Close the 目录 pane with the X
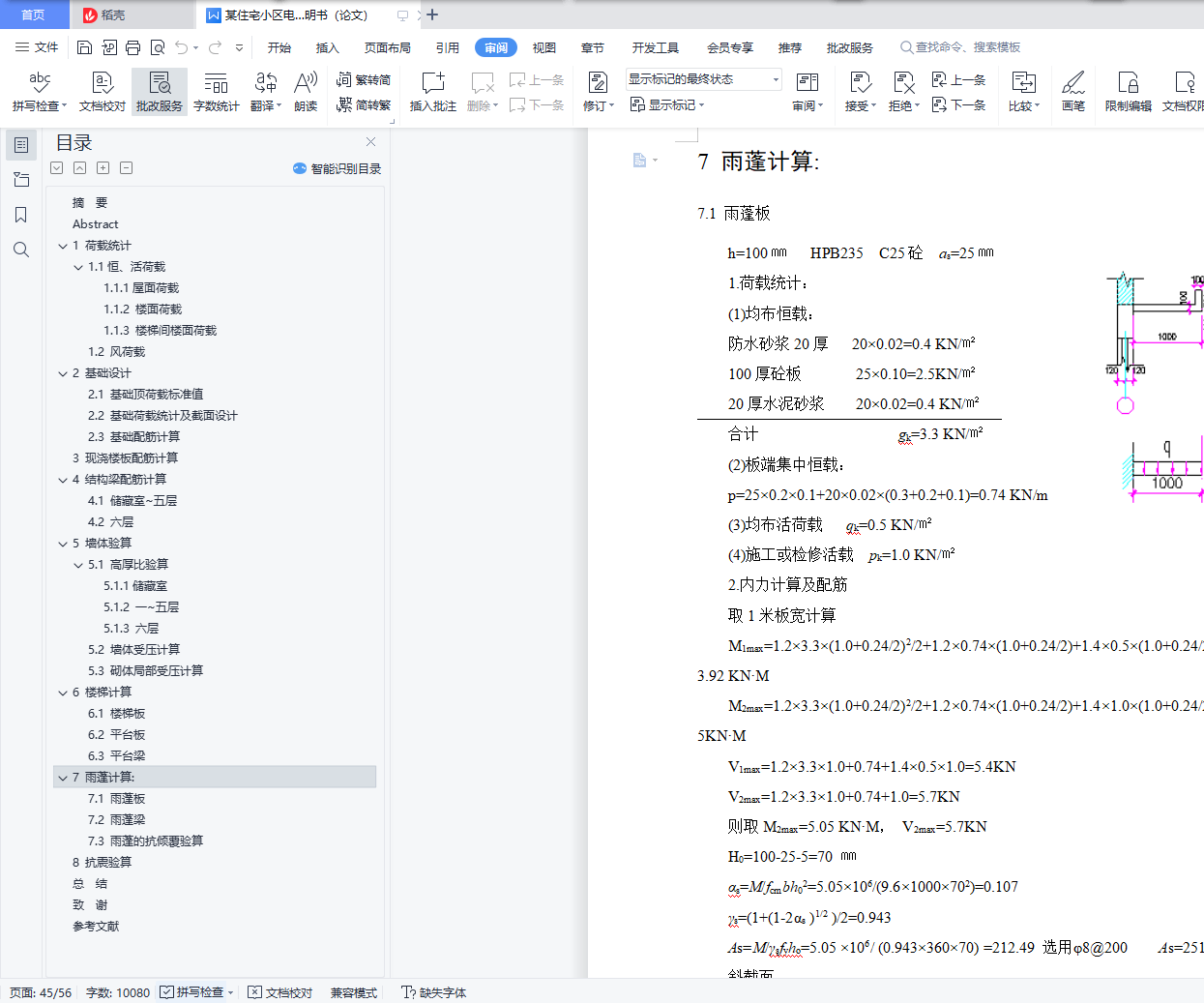The height and width of the screenshot is (1003, 1204). (370, 142)
